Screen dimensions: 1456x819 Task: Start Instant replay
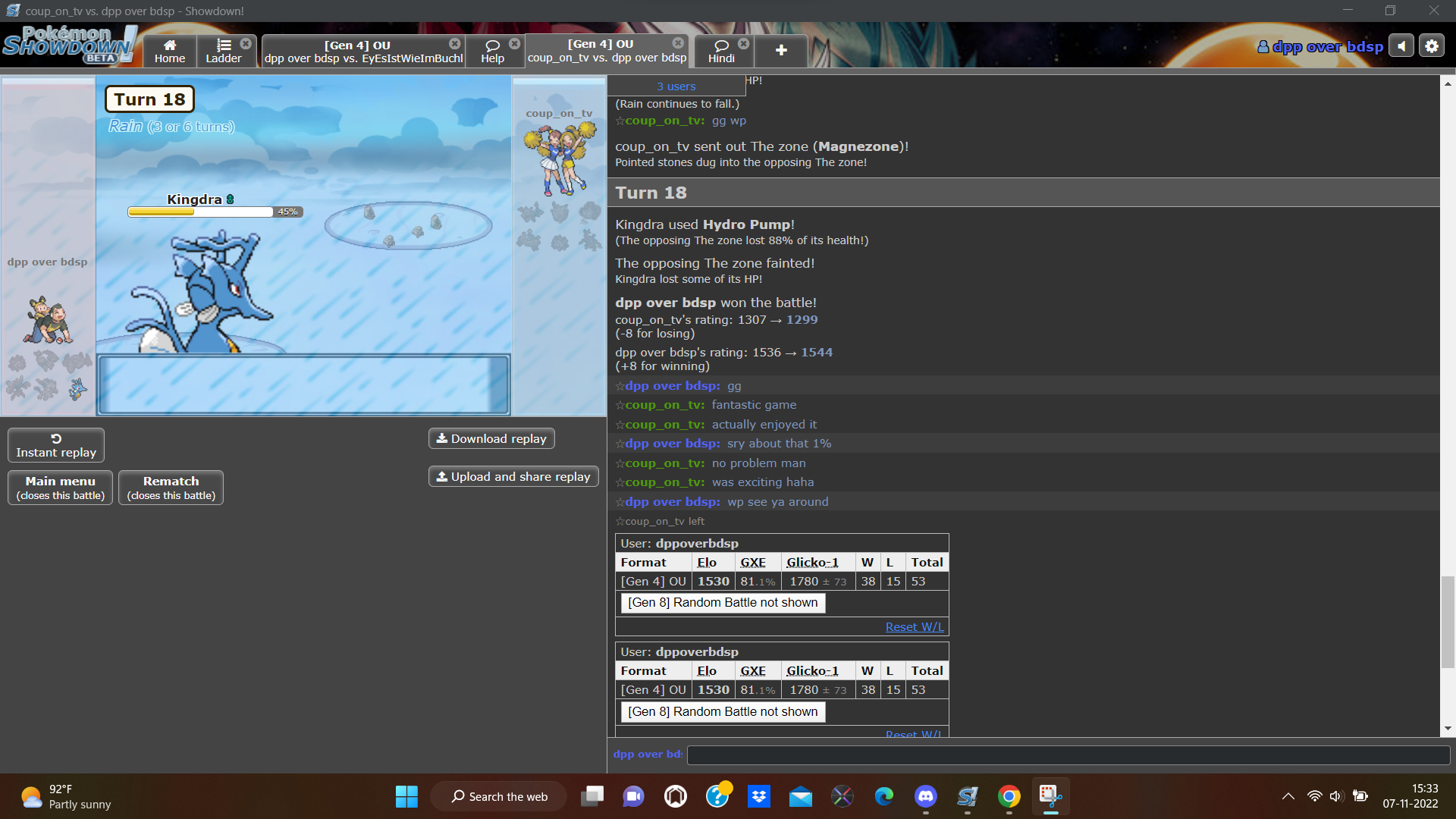point(56,445)
